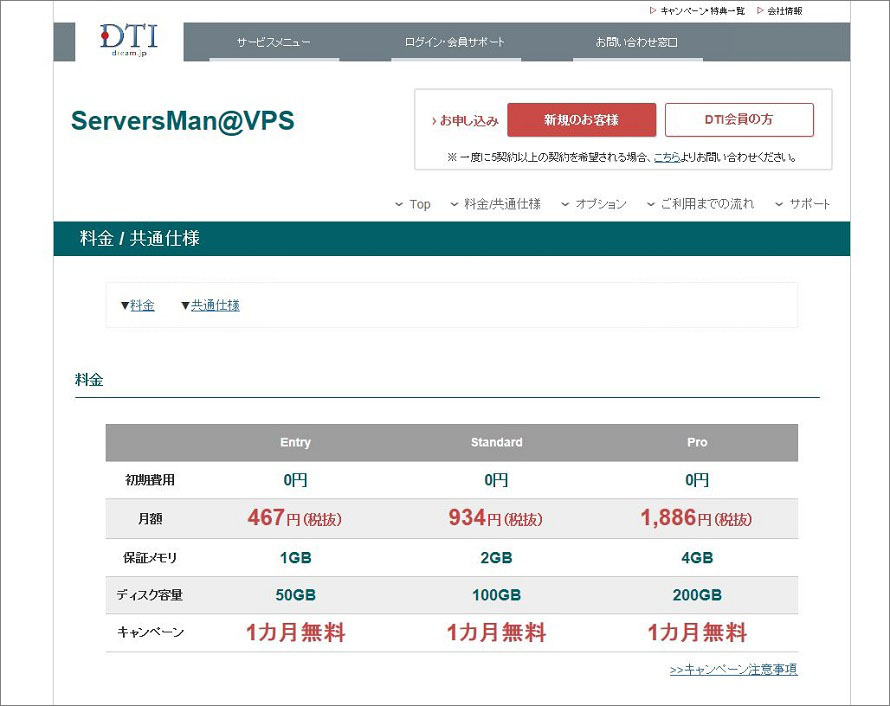This screenshot has width=890, height=706.
Task: Click the 月額 row label
Action: (150, 519)
